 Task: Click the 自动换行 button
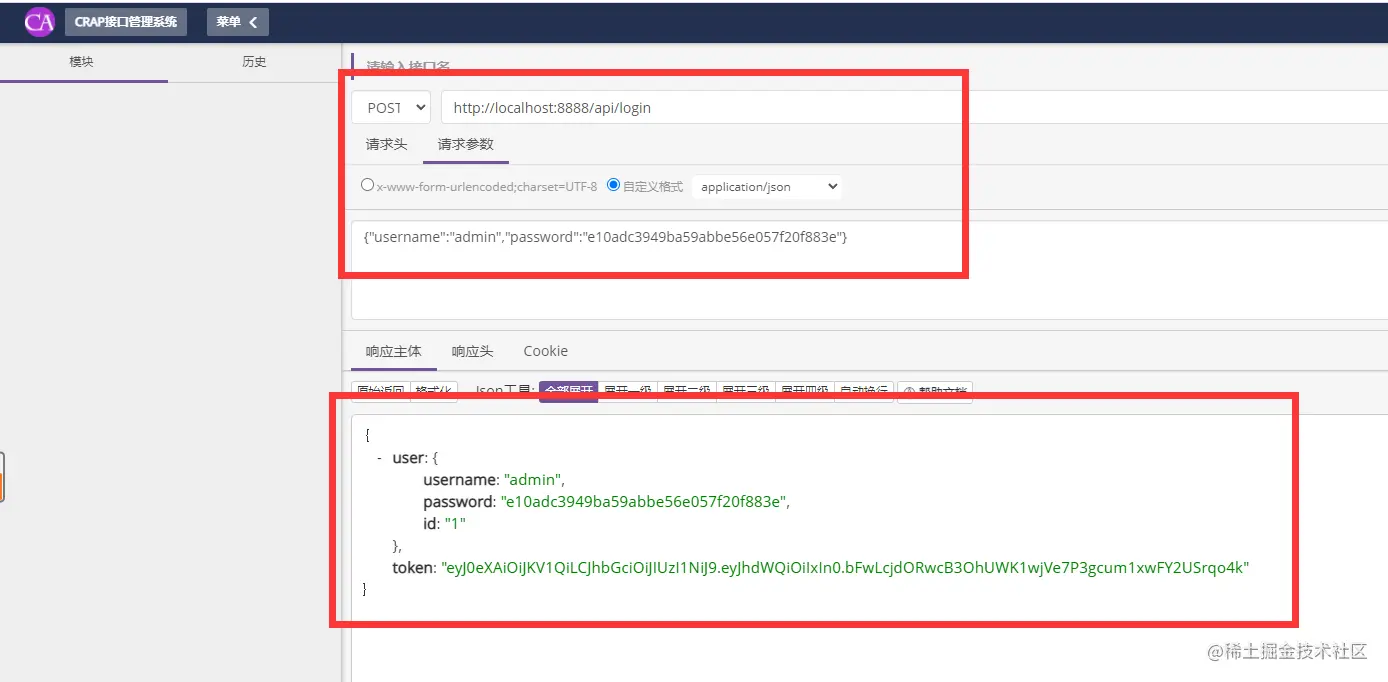863,391
